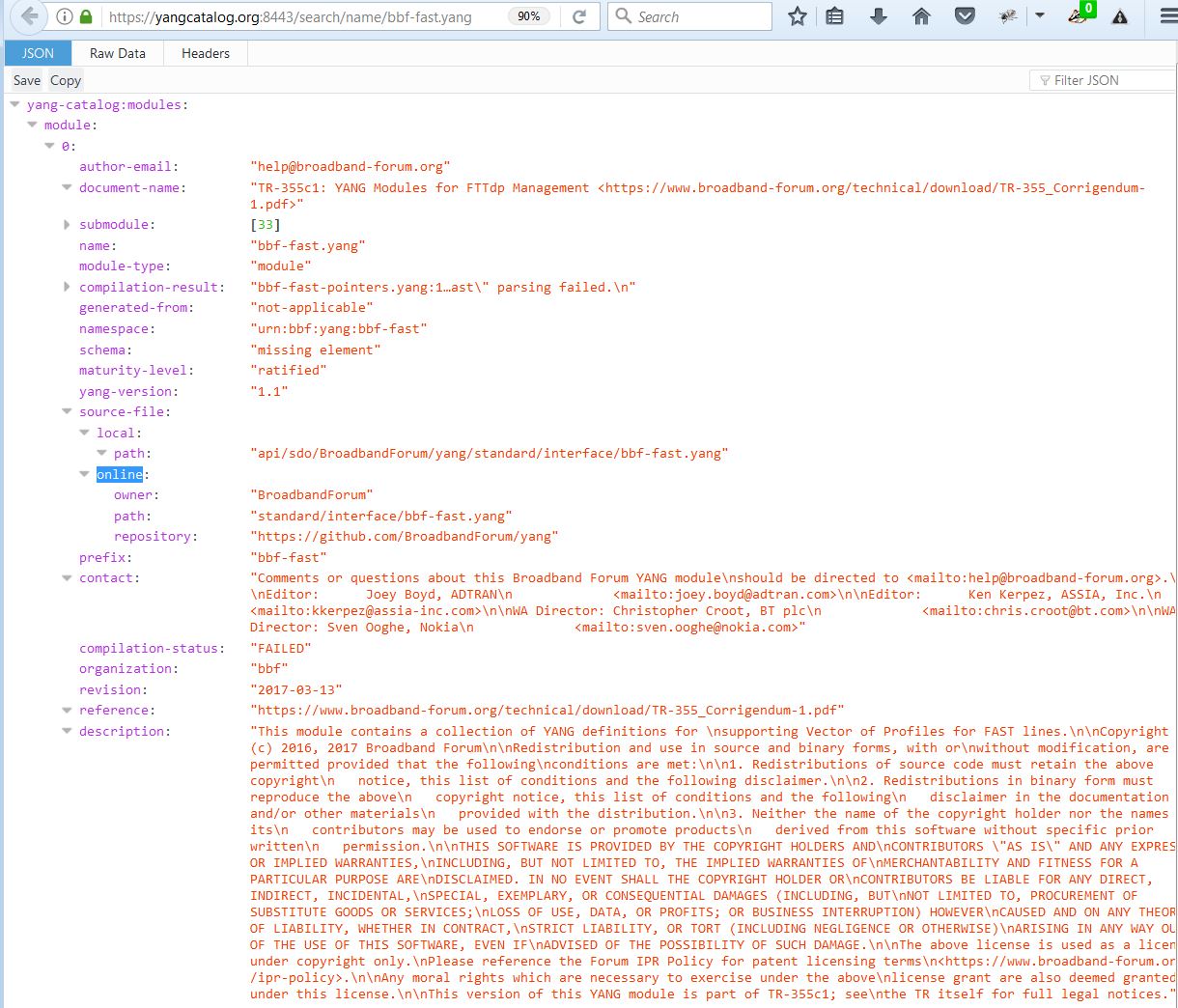The image size is (1178, 1008).
Task: Click the yang-version key
Action: [128, 392]
